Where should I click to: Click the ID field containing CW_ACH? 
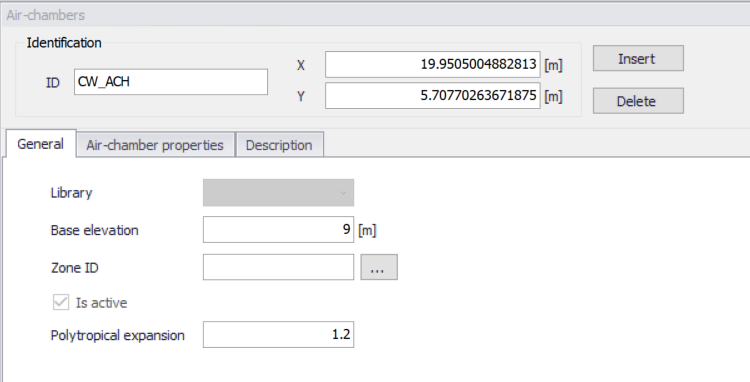[171, 82]
